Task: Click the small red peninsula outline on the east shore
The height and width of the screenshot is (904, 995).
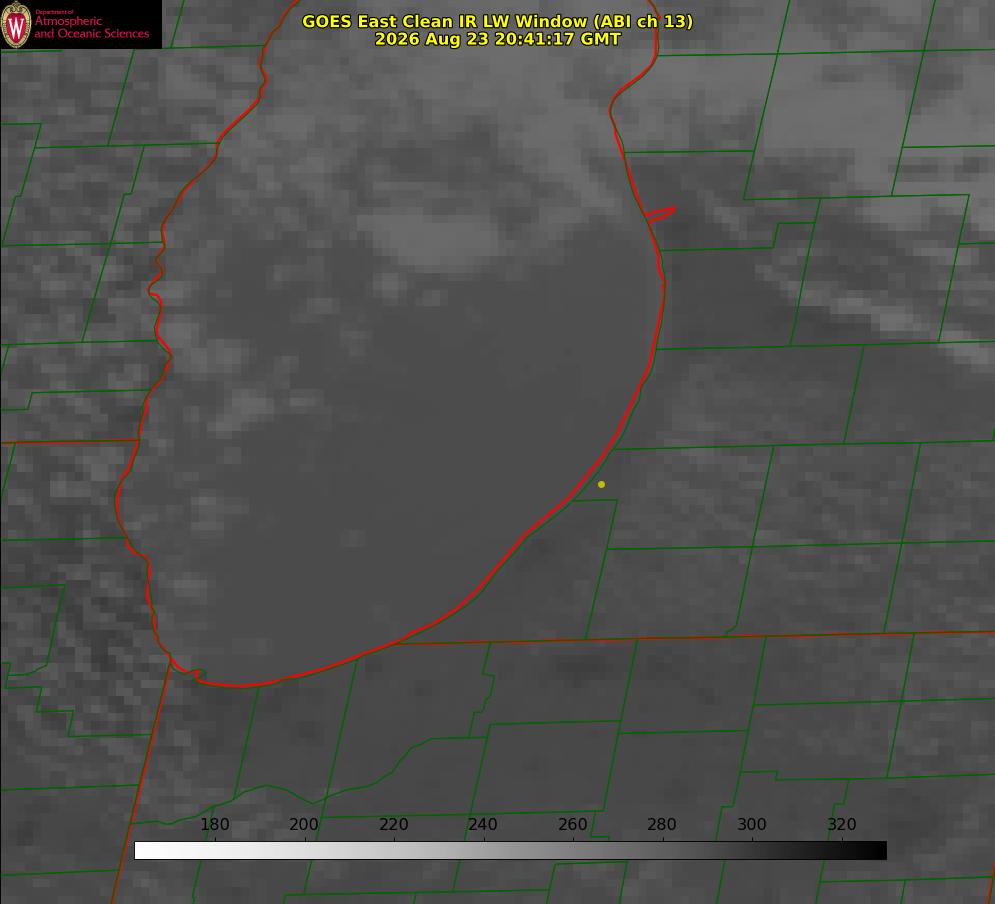Action: [x=661, y=214]
